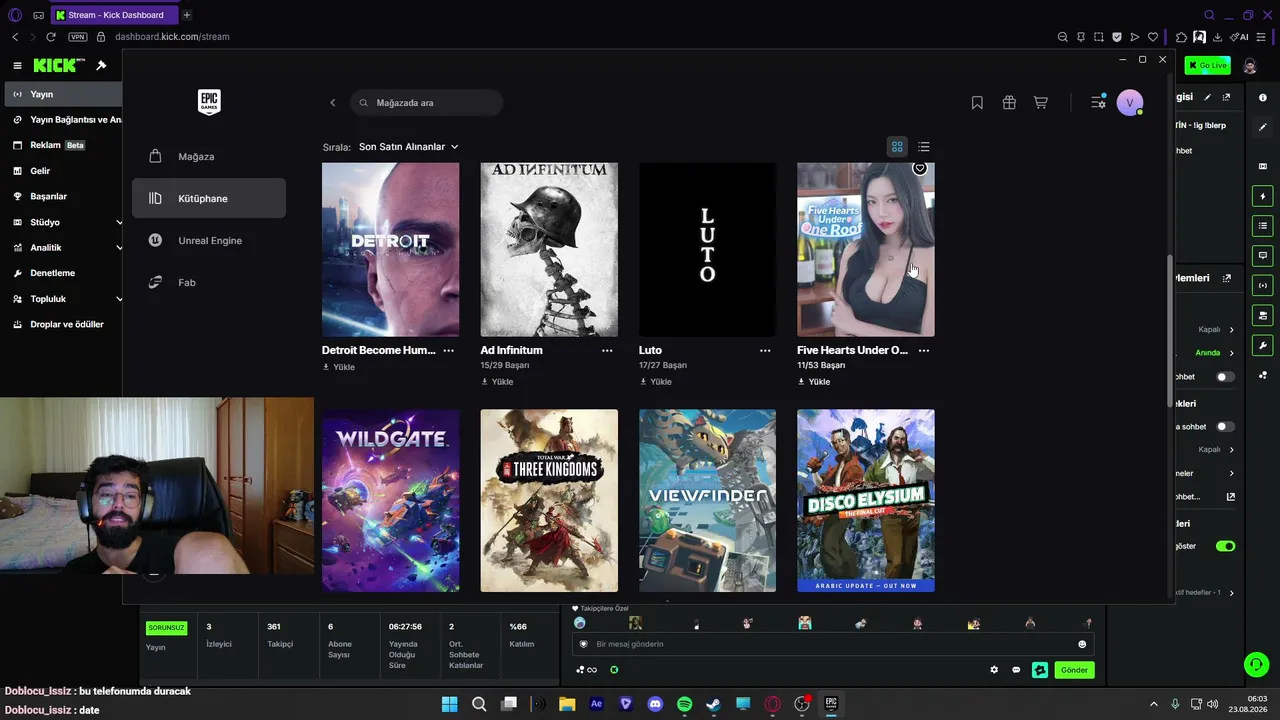Viewport: 1280px width, 720px height.
Task: Open the Viewfinder game thumbnail
Action: 707,500
